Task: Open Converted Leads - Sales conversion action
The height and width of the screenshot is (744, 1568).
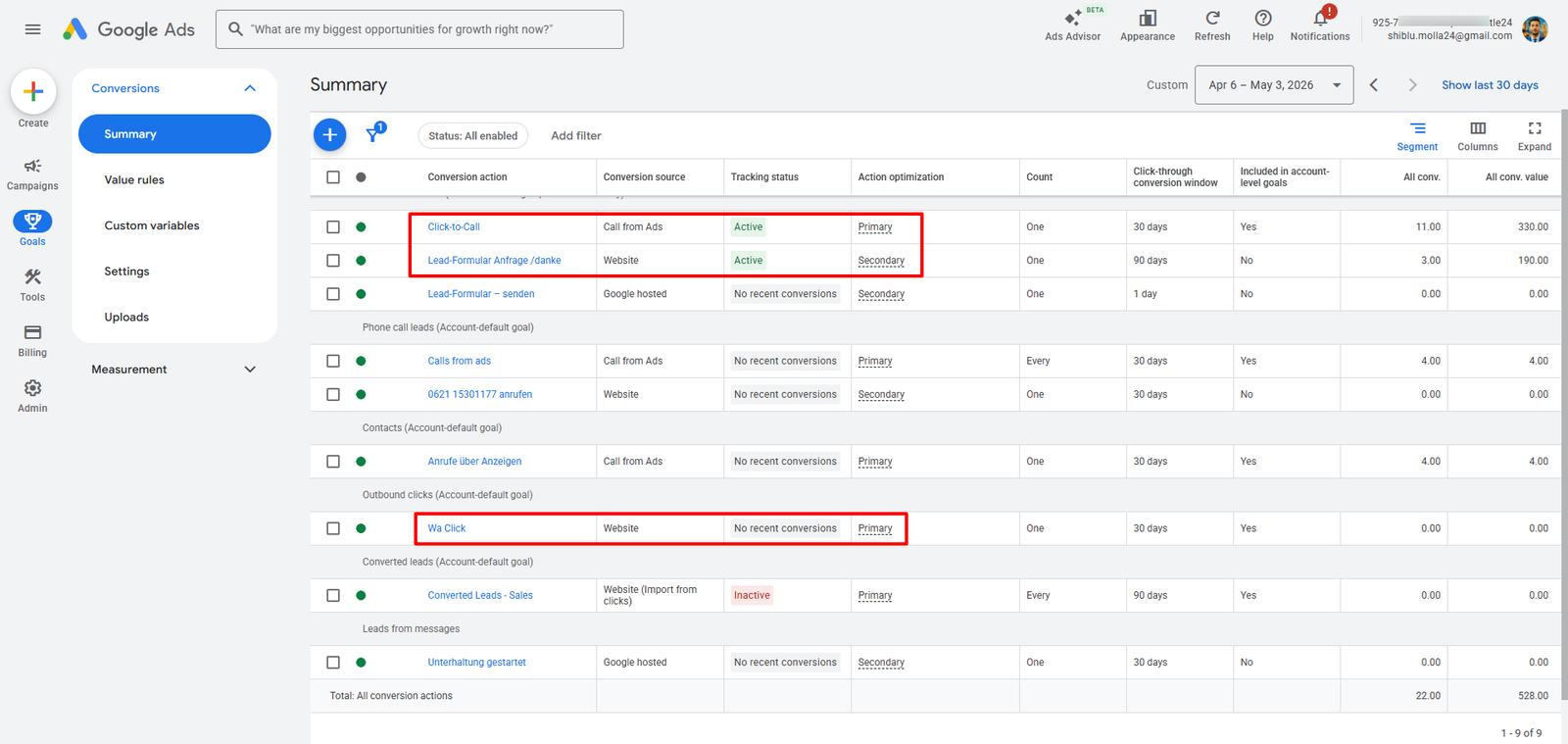Action: click(480, 595)
